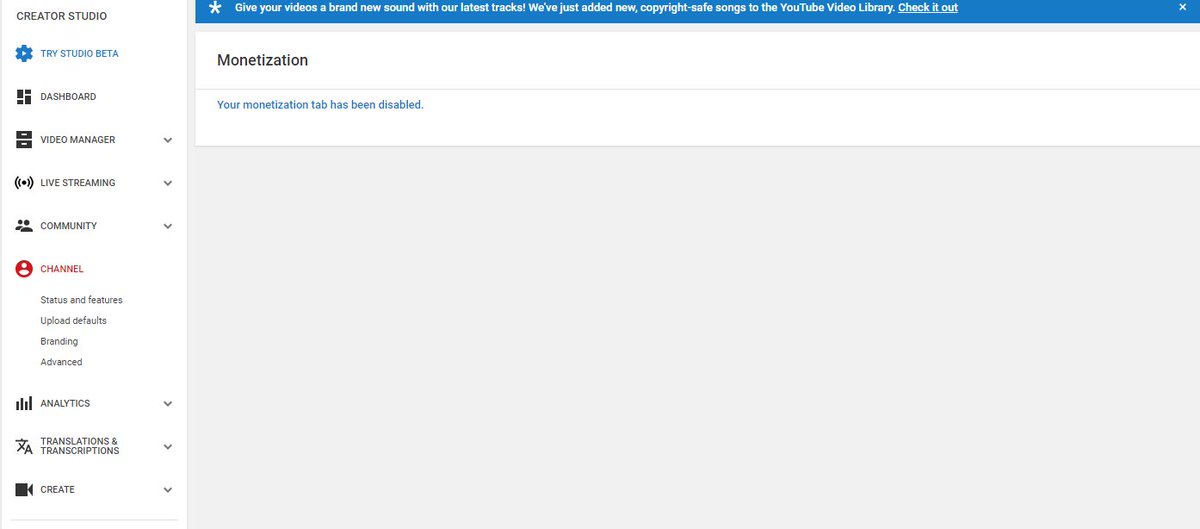Click the star icon in blue banner
Viewport: 1200px width, 529px height.
pyautogui.click(x=215, y=8)
